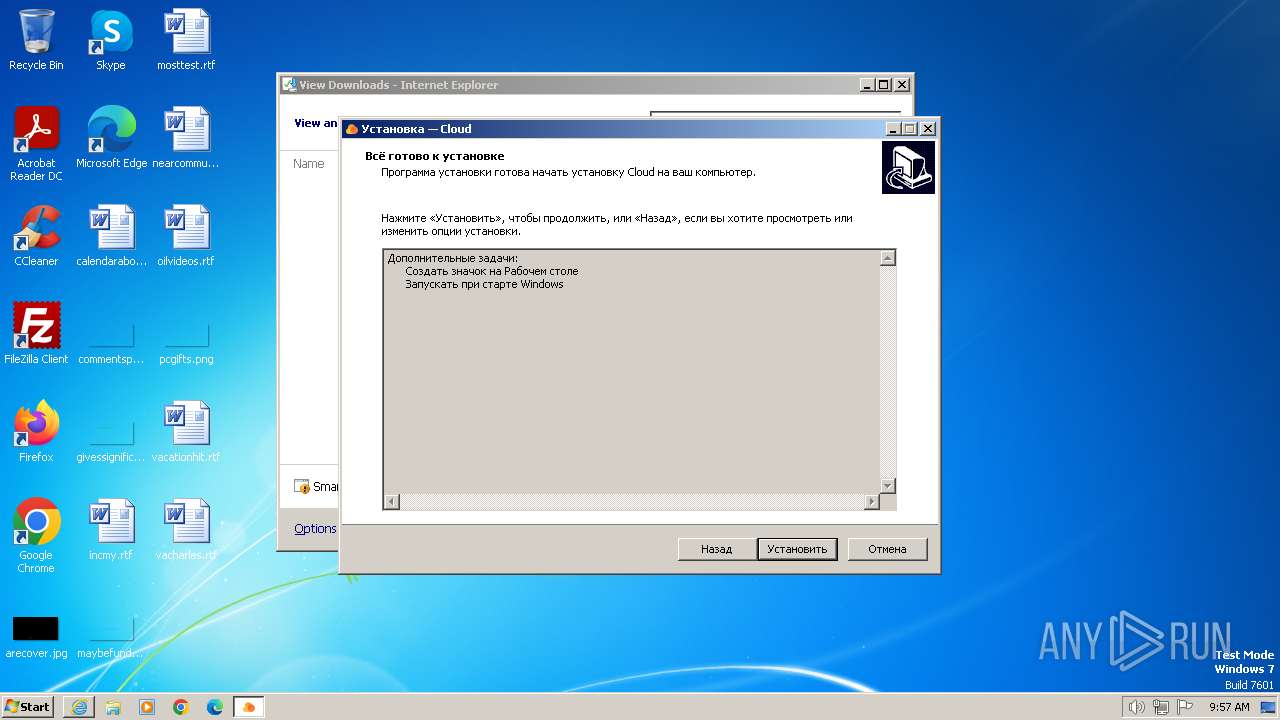The width and height of the screenshot is (1280, 720).
Task: Open the Firefox desktop shortcut
Action: tap(36, 432)
